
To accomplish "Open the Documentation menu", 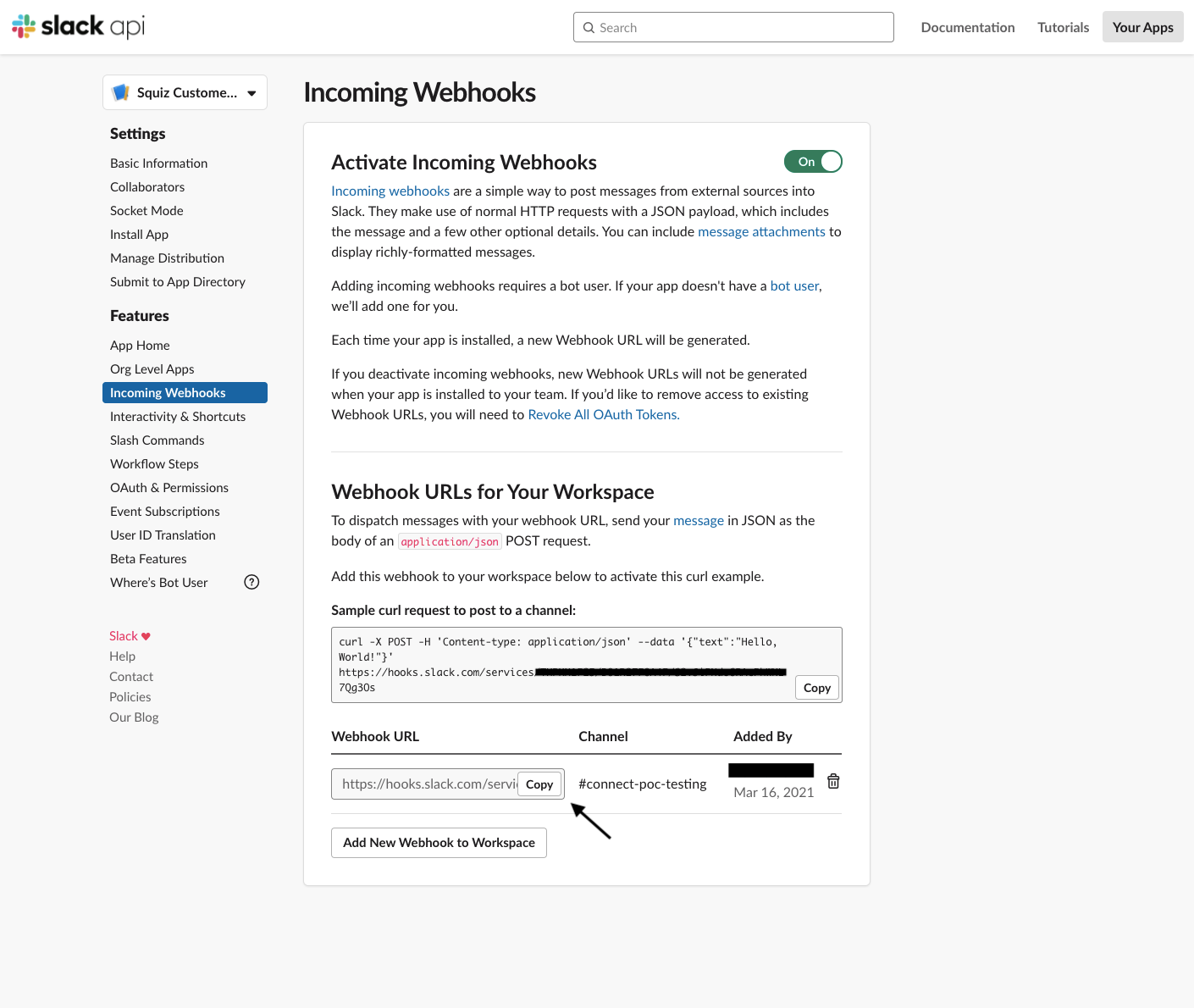I will (x=968, y=27).
